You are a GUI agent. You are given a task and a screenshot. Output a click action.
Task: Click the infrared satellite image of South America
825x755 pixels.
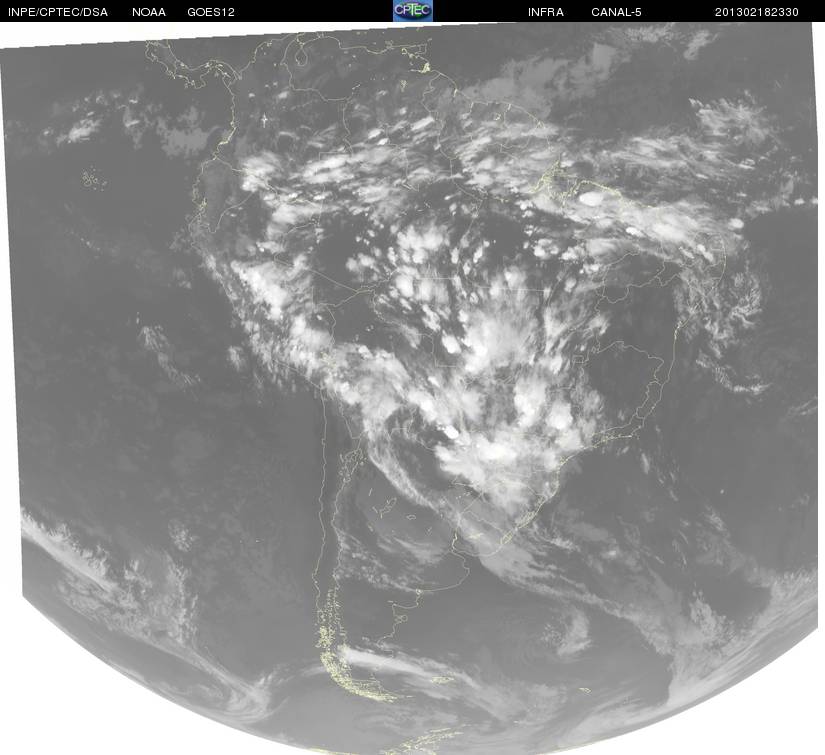coord(412,388)
